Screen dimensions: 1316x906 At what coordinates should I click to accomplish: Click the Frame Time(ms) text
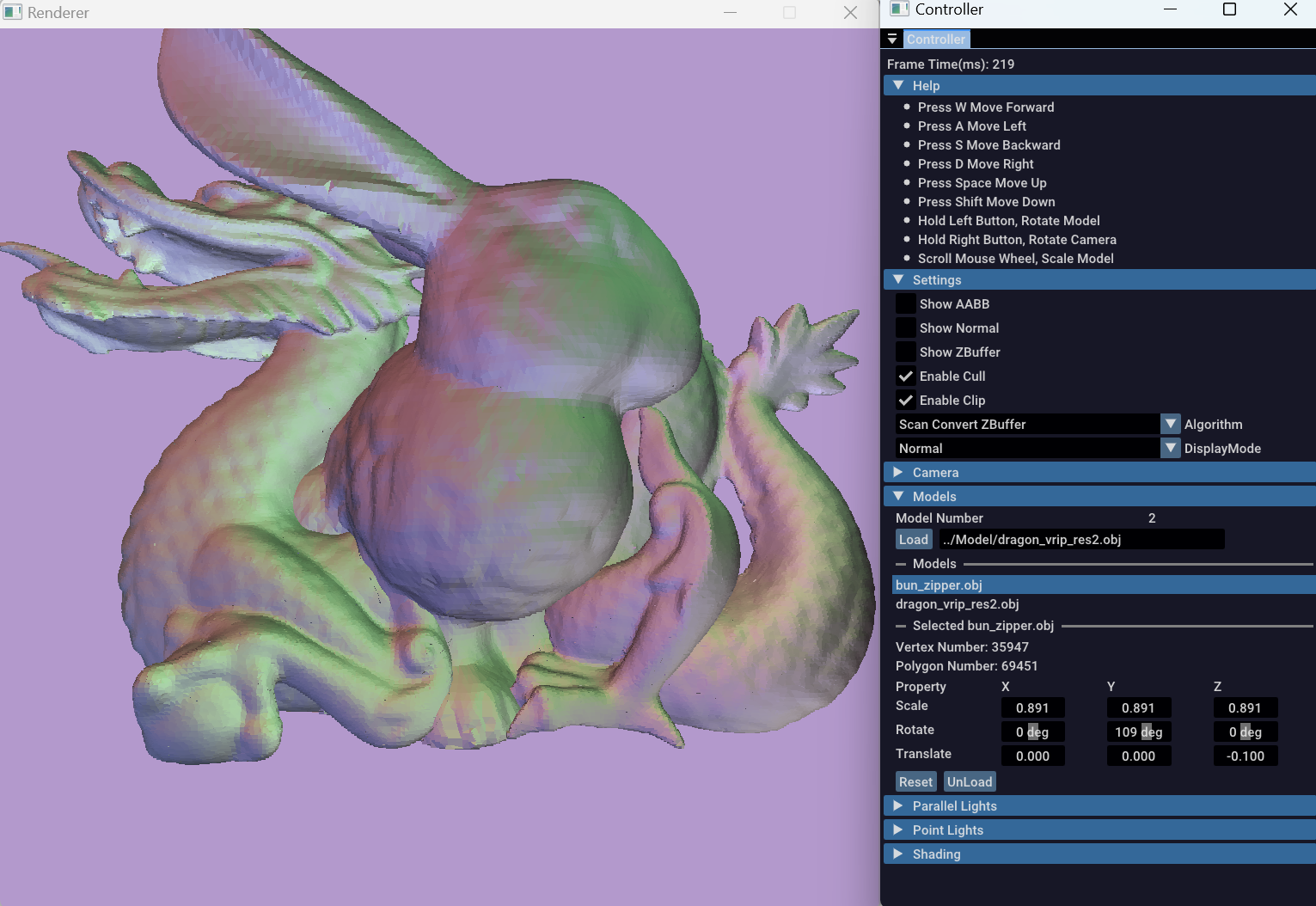(951, 64)
